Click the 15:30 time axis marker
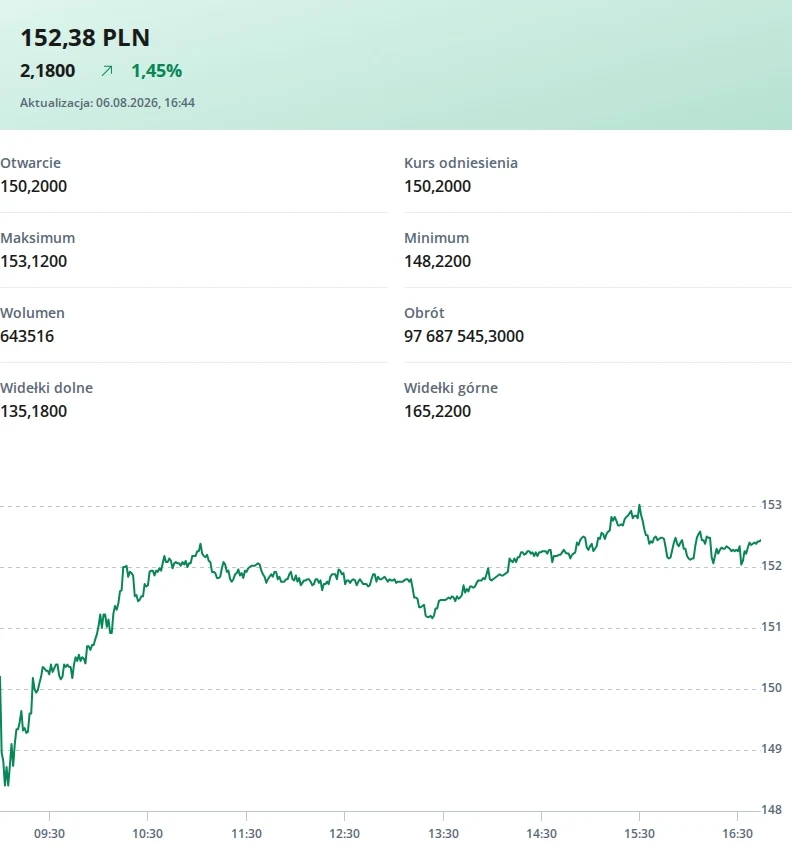This screenshot has width=792, height=865. pyautogui.click(x=639, y=834)
